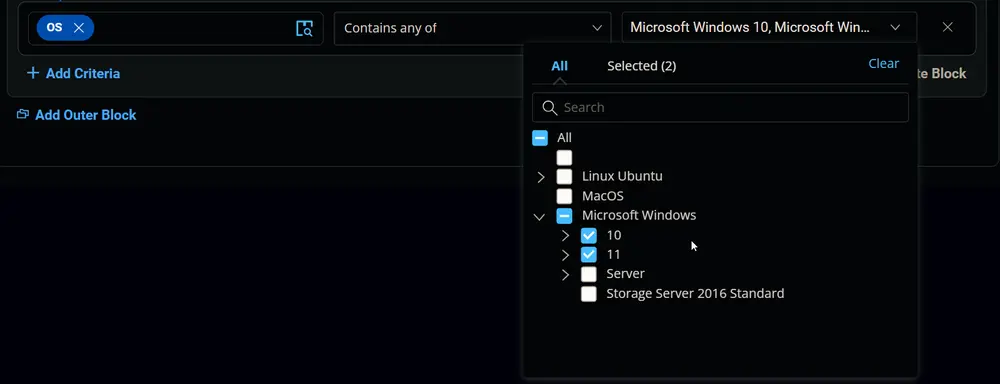
Task: Click the search magnifier icon
Action: 550,107
